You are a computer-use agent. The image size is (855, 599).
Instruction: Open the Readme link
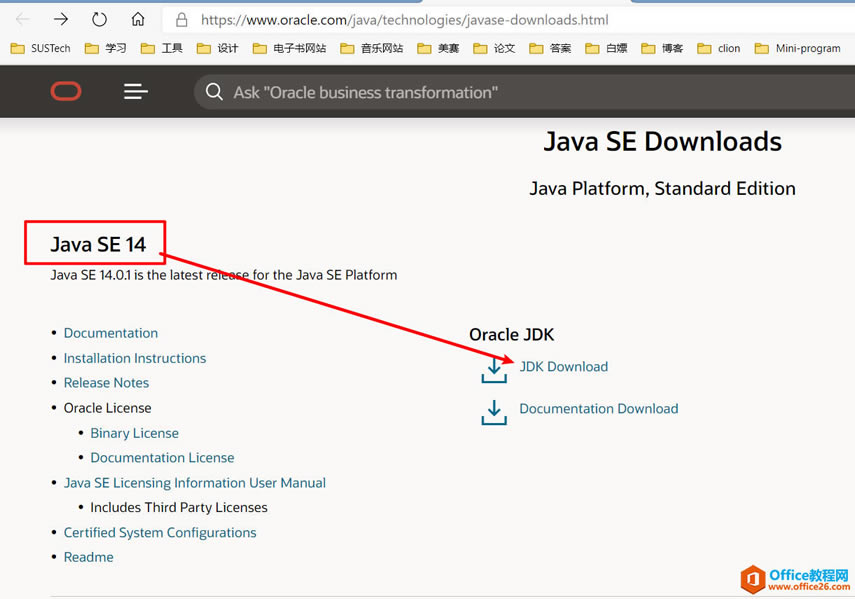click(88, 557)
